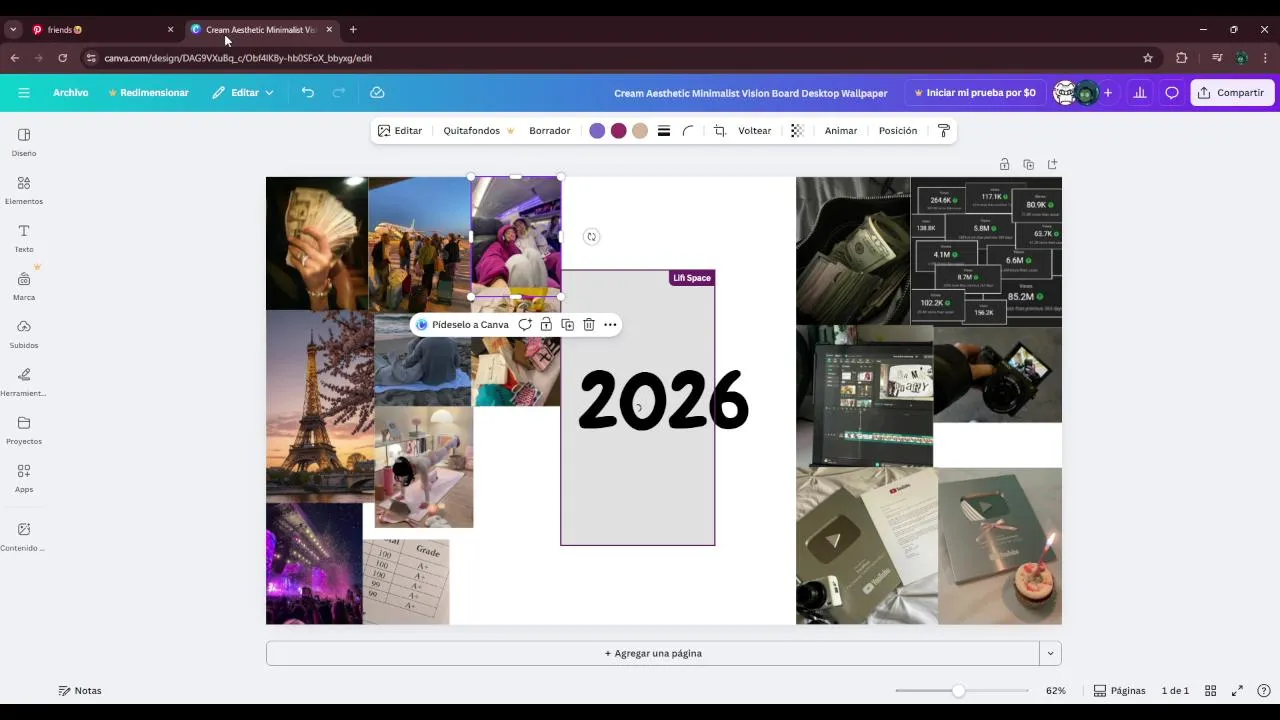Enter fullscreen presentation mode

[1237, 690]
